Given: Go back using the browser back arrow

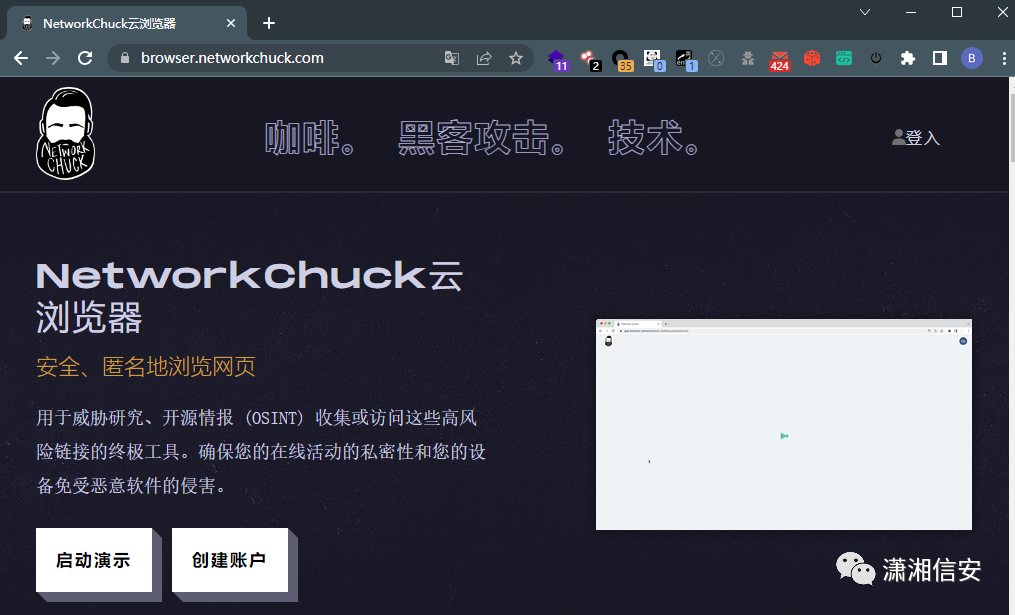Looking at the screenshot, I should click(x=21, y=58).
